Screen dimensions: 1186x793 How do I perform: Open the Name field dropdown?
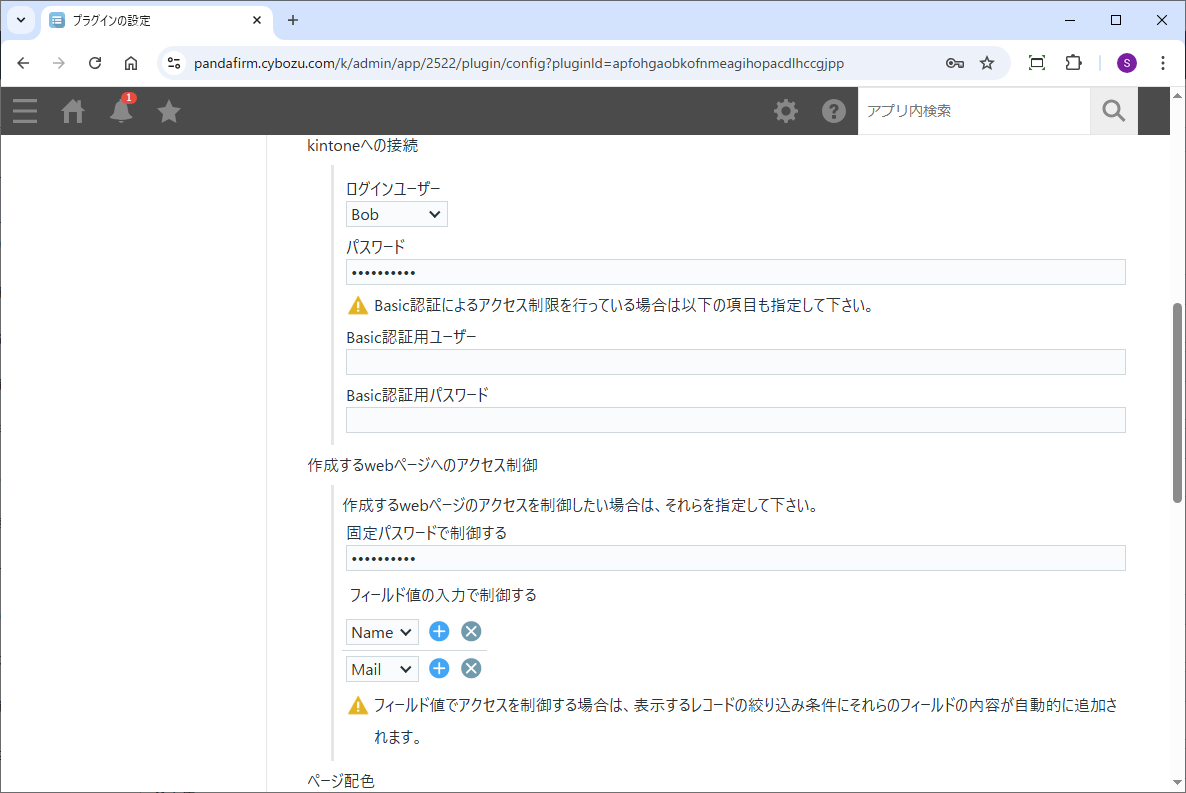click(x=382, y=632)
